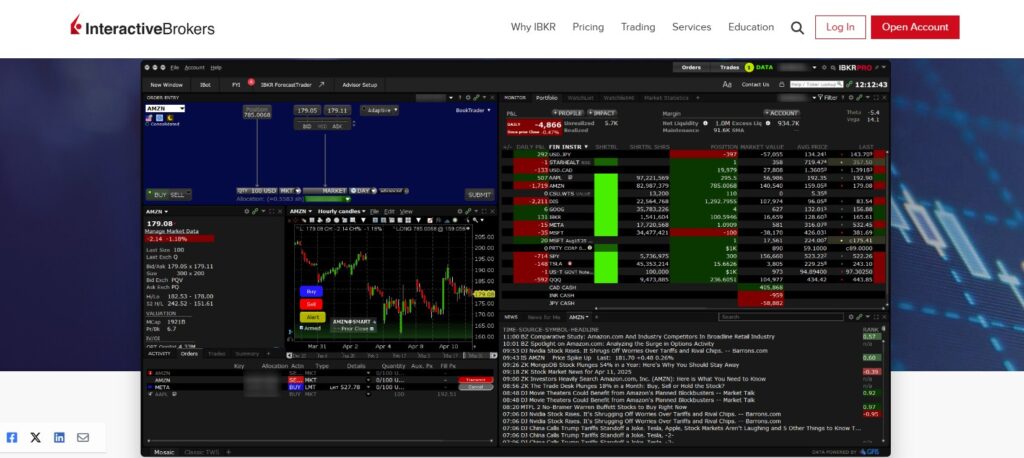Screen dimensions: 1024x458
Task: Share page by email envelope icon
Action: click(83, 437)
